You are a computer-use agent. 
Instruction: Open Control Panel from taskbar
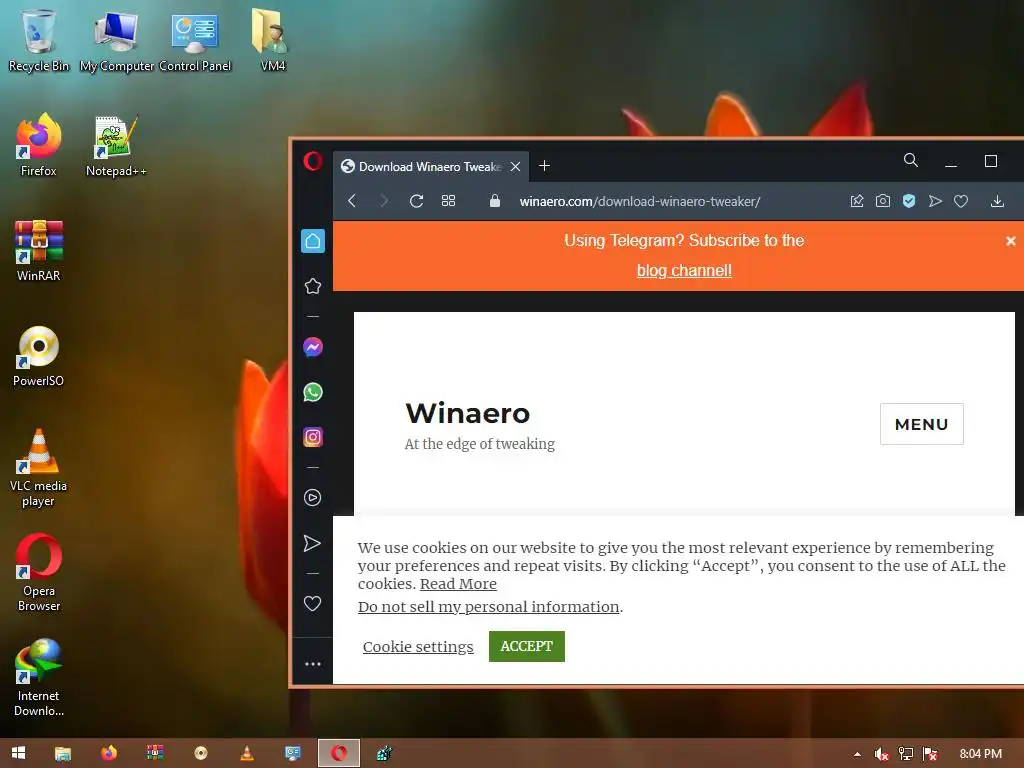click(x=293, y=753)
